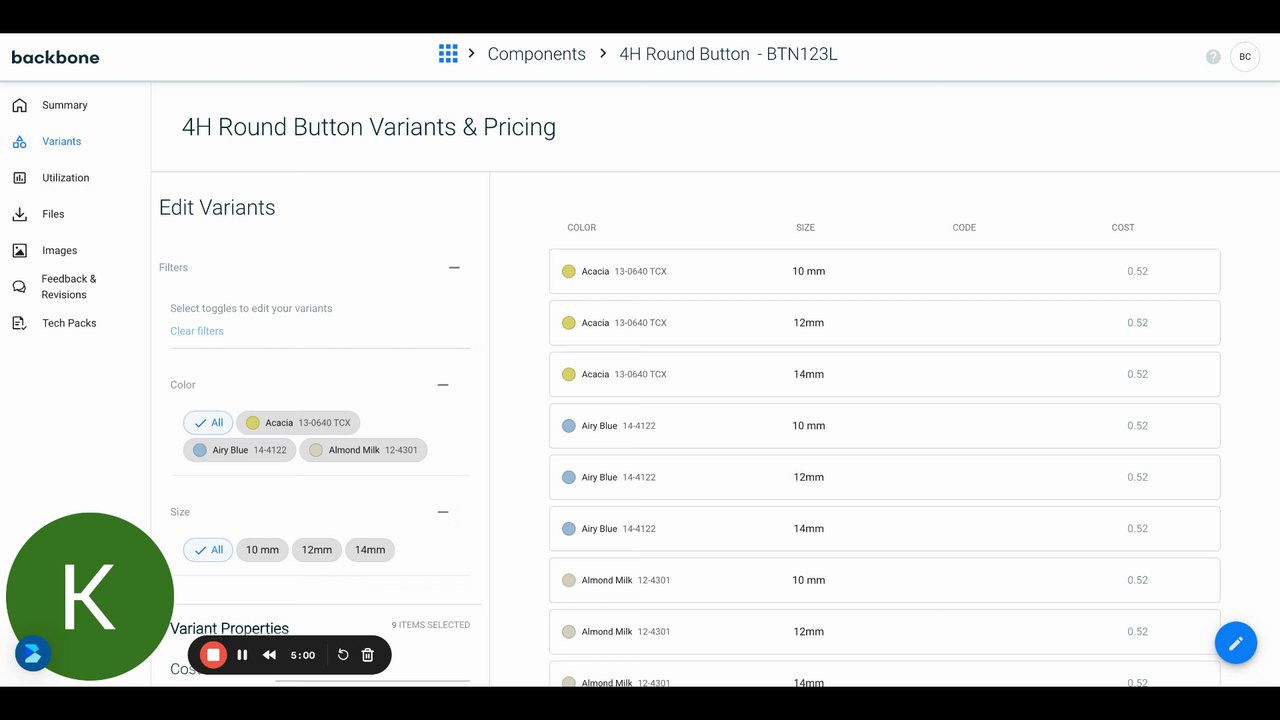Open the Tech Packs page

(69, 323)
